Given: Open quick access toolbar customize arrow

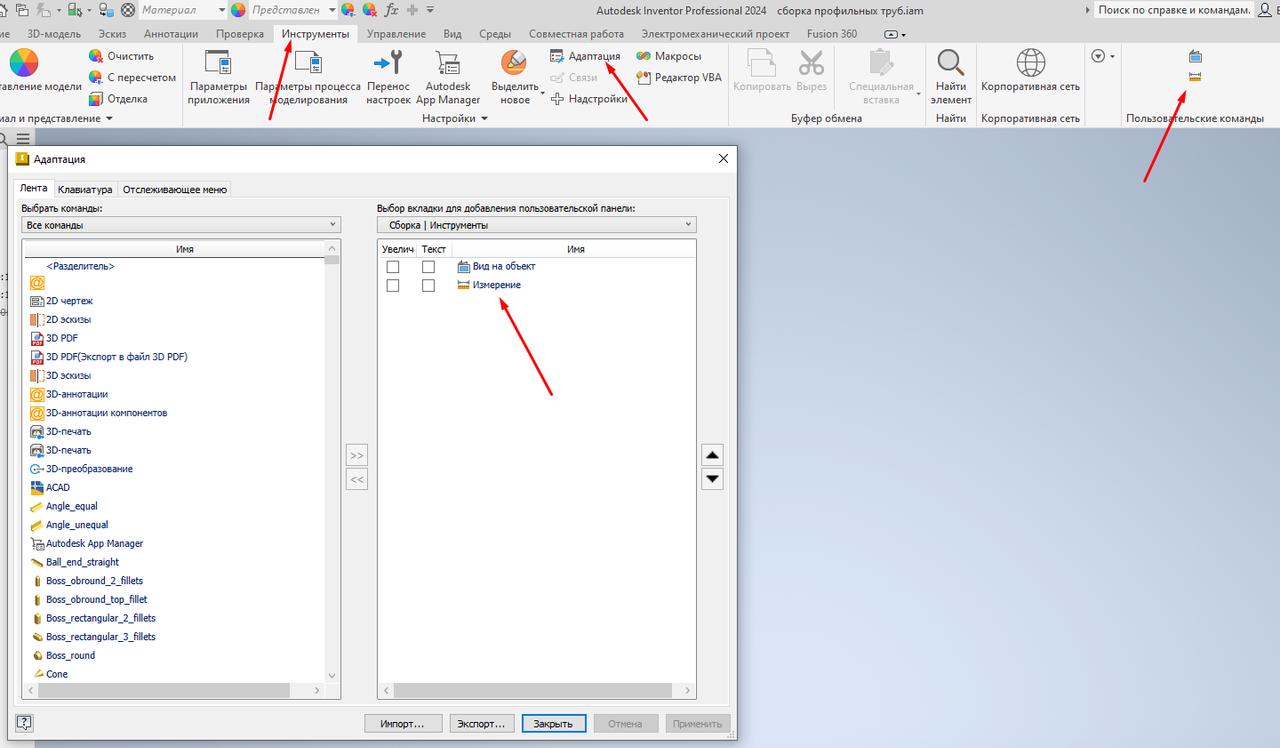Looking at the screenshot, I should 430,10.
